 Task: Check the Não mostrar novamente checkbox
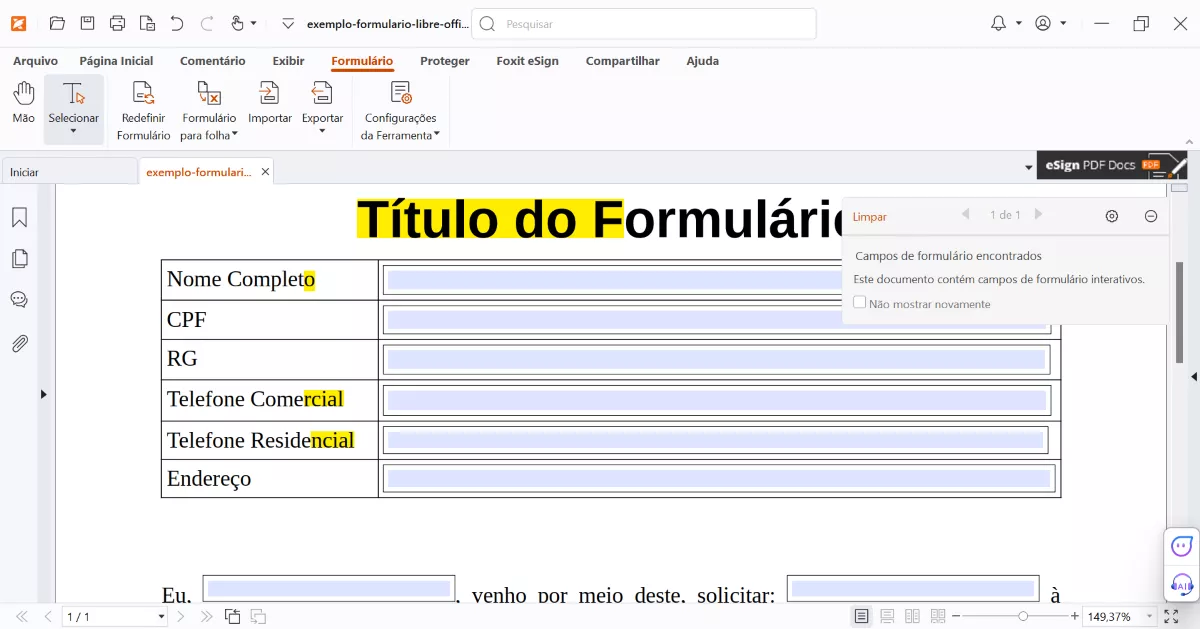859,303
